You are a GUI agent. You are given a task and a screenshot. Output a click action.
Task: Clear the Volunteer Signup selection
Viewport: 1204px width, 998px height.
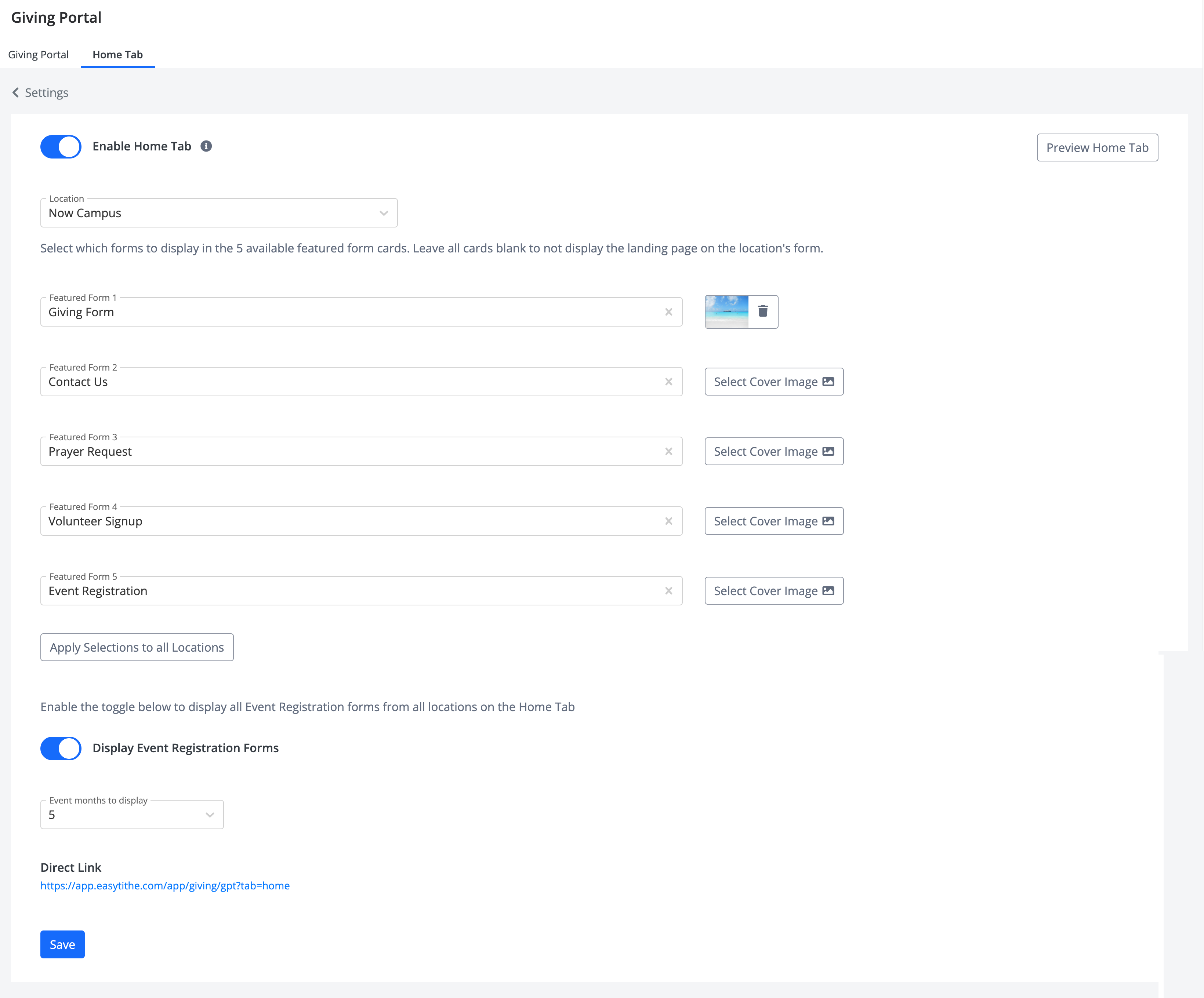pyautogui.click(x=668, y=521)
